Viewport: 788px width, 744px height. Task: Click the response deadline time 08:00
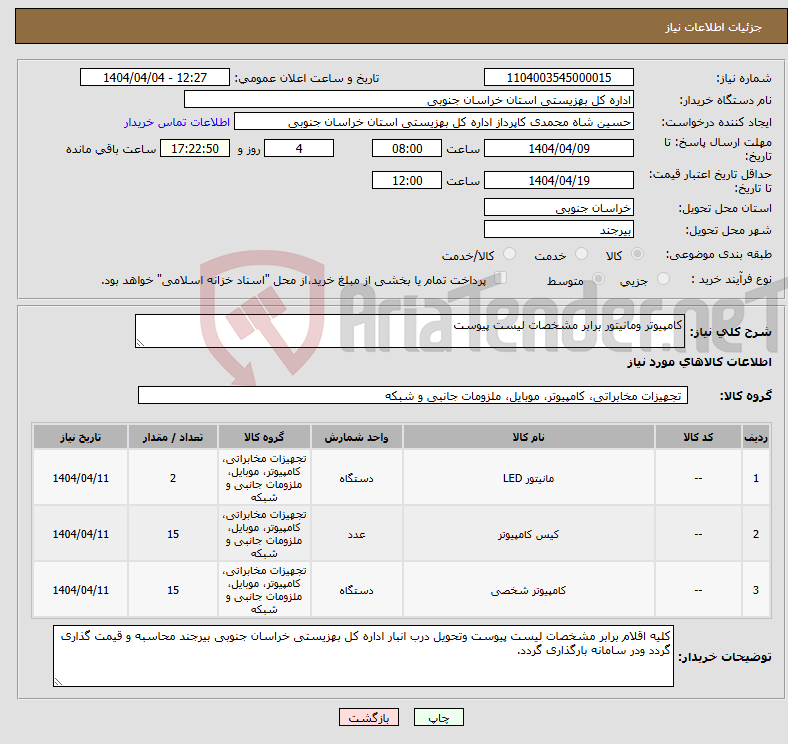tap(407, 148)
